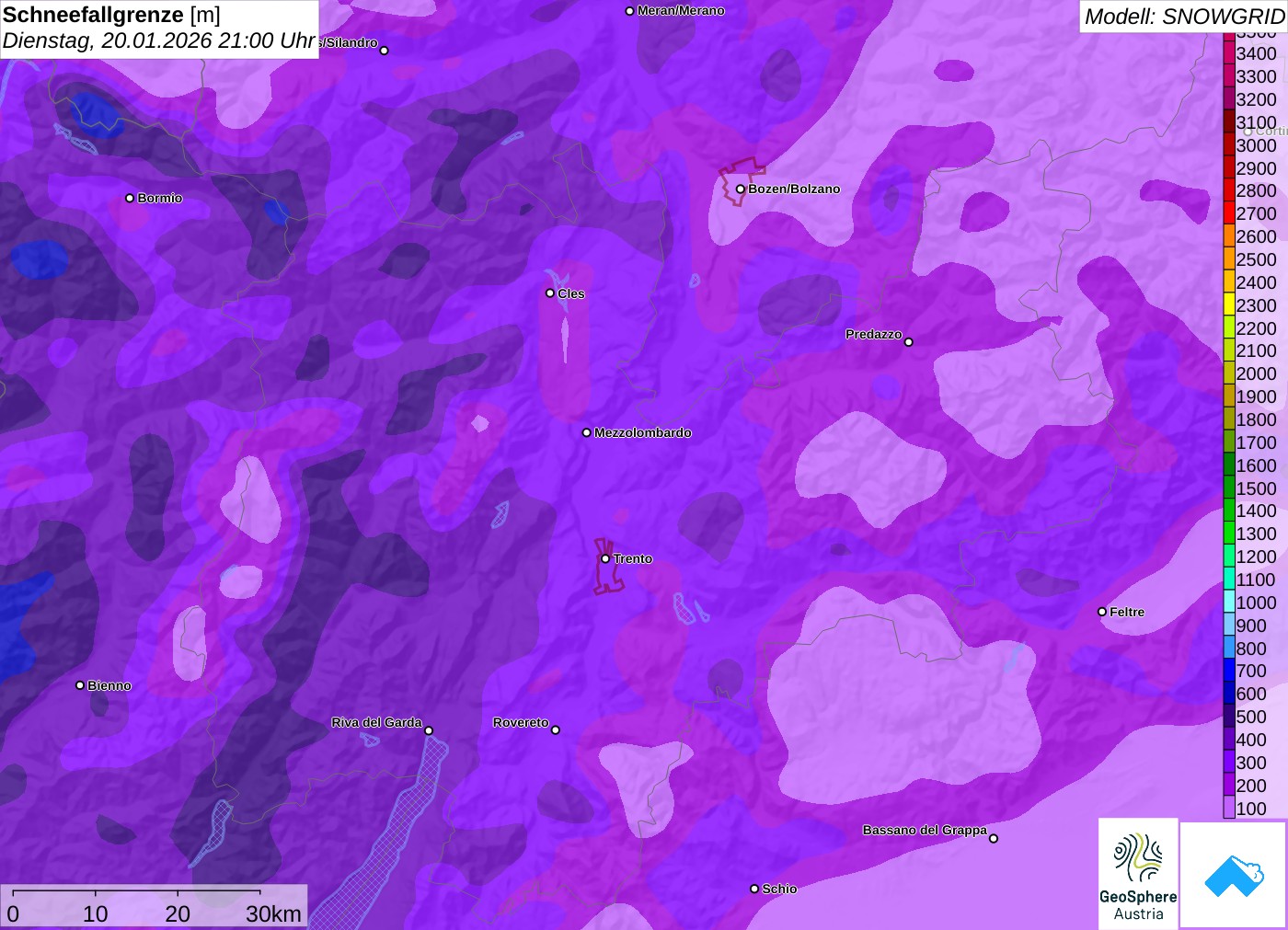1288x930 pixels.
Task: Pick the 1400 m green legend swatch
Action: tap(1229, 511)
